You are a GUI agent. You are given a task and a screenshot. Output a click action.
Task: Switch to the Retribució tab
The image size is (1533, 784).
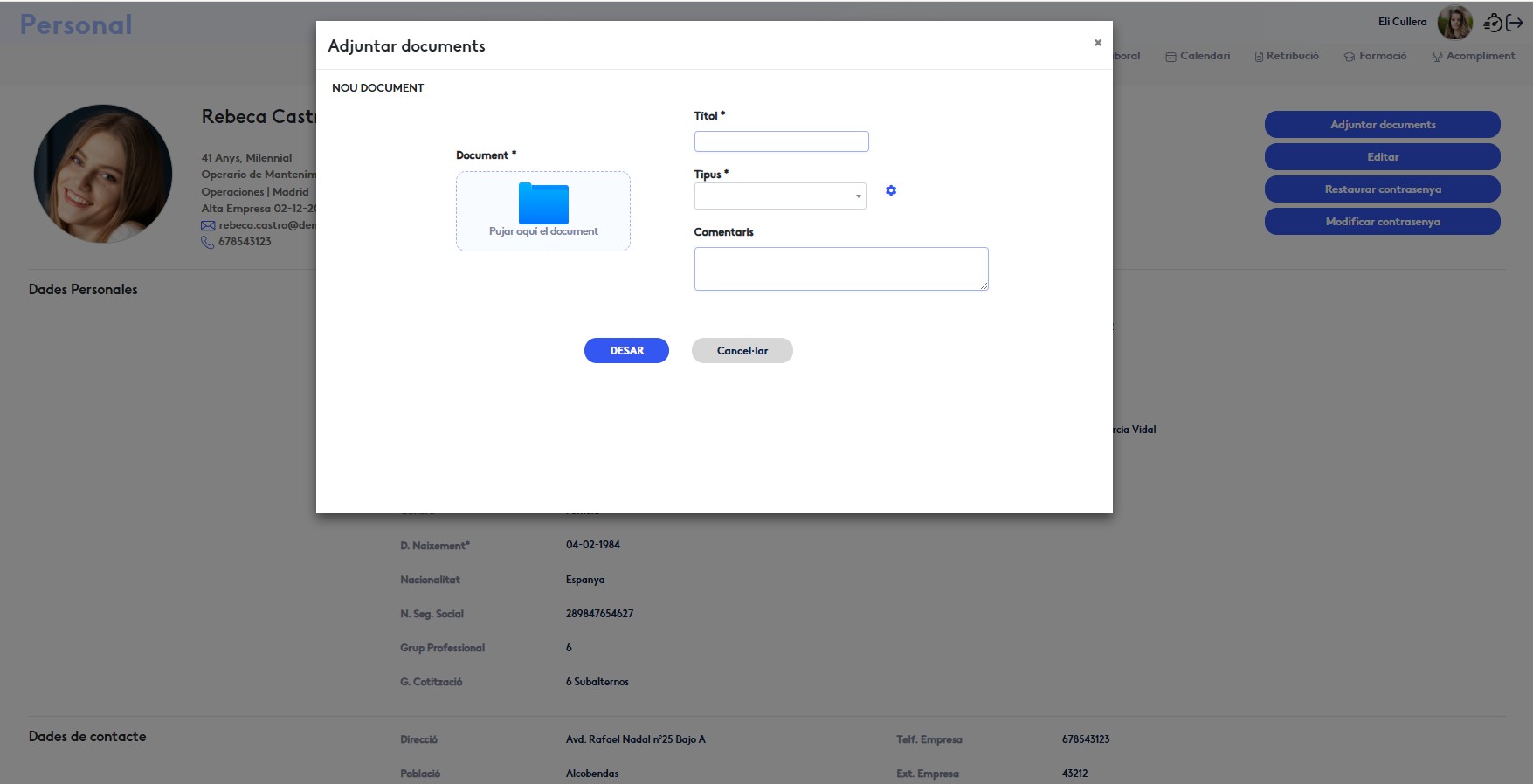[x=1287, y=56]
